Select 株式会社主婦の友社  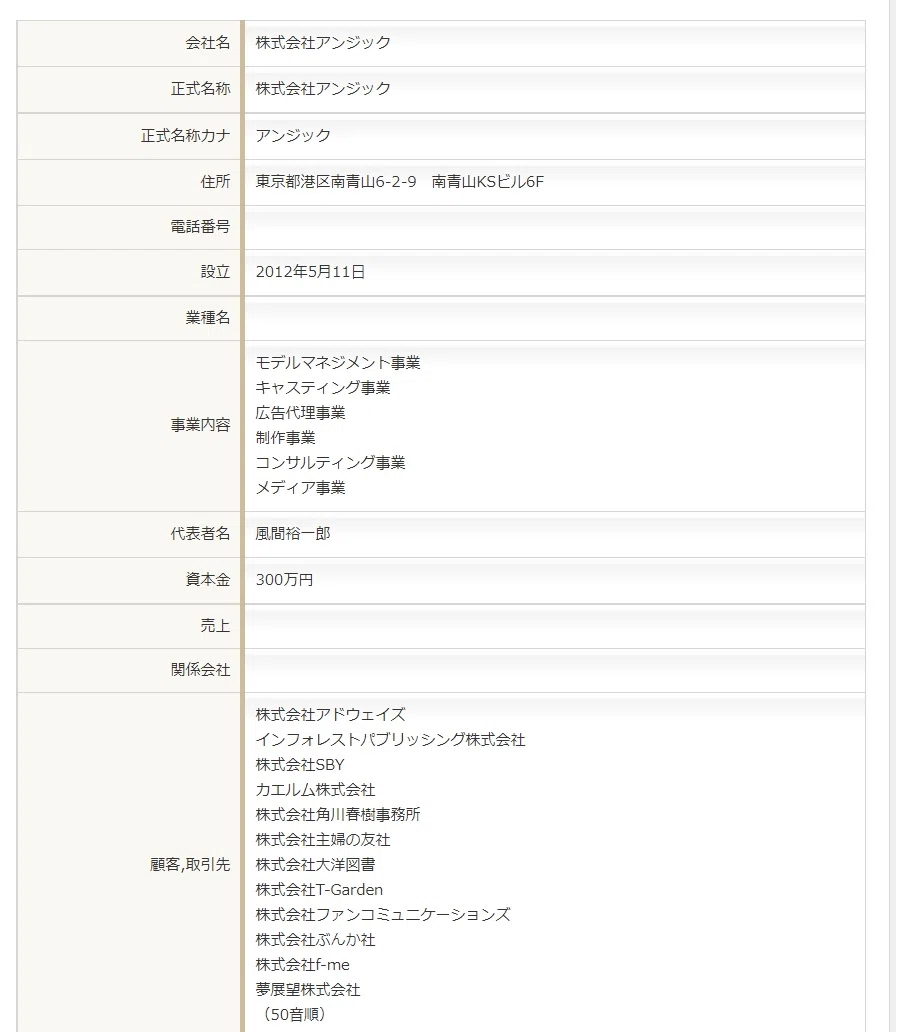pos(323,840)
